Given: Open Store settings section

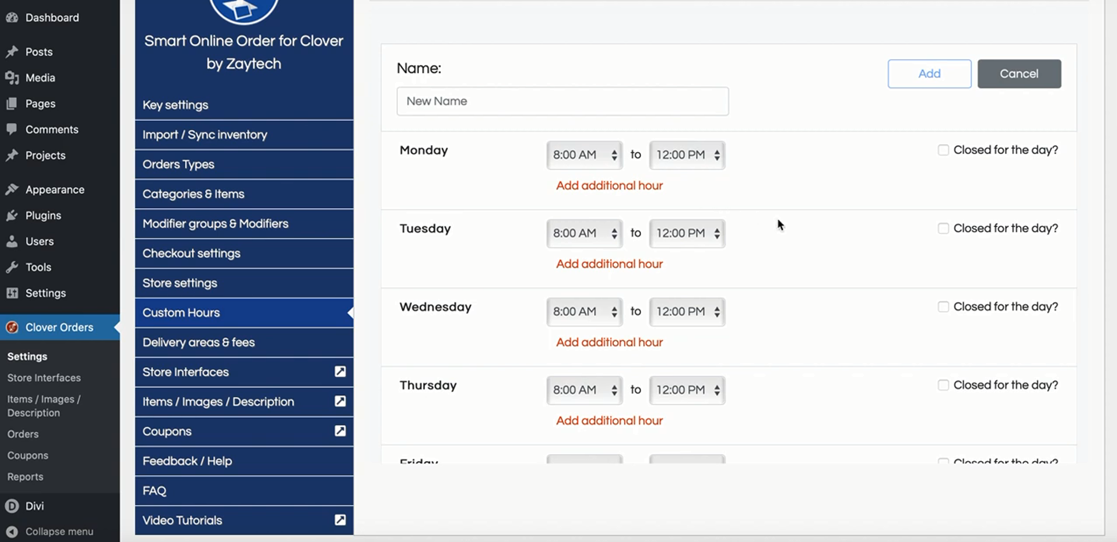Looking at the screenshot, I should point(244,283).
